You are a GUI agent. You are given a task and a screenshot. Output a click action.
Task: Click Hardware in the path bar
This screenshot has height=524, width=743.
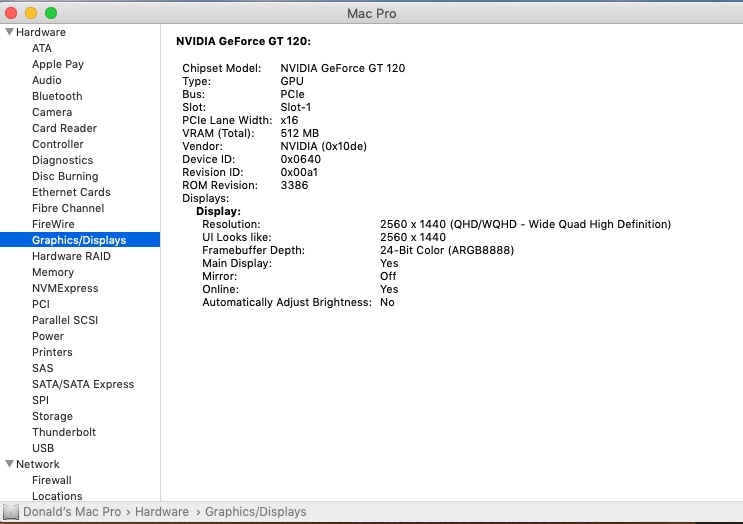click(x=162, y=512)
